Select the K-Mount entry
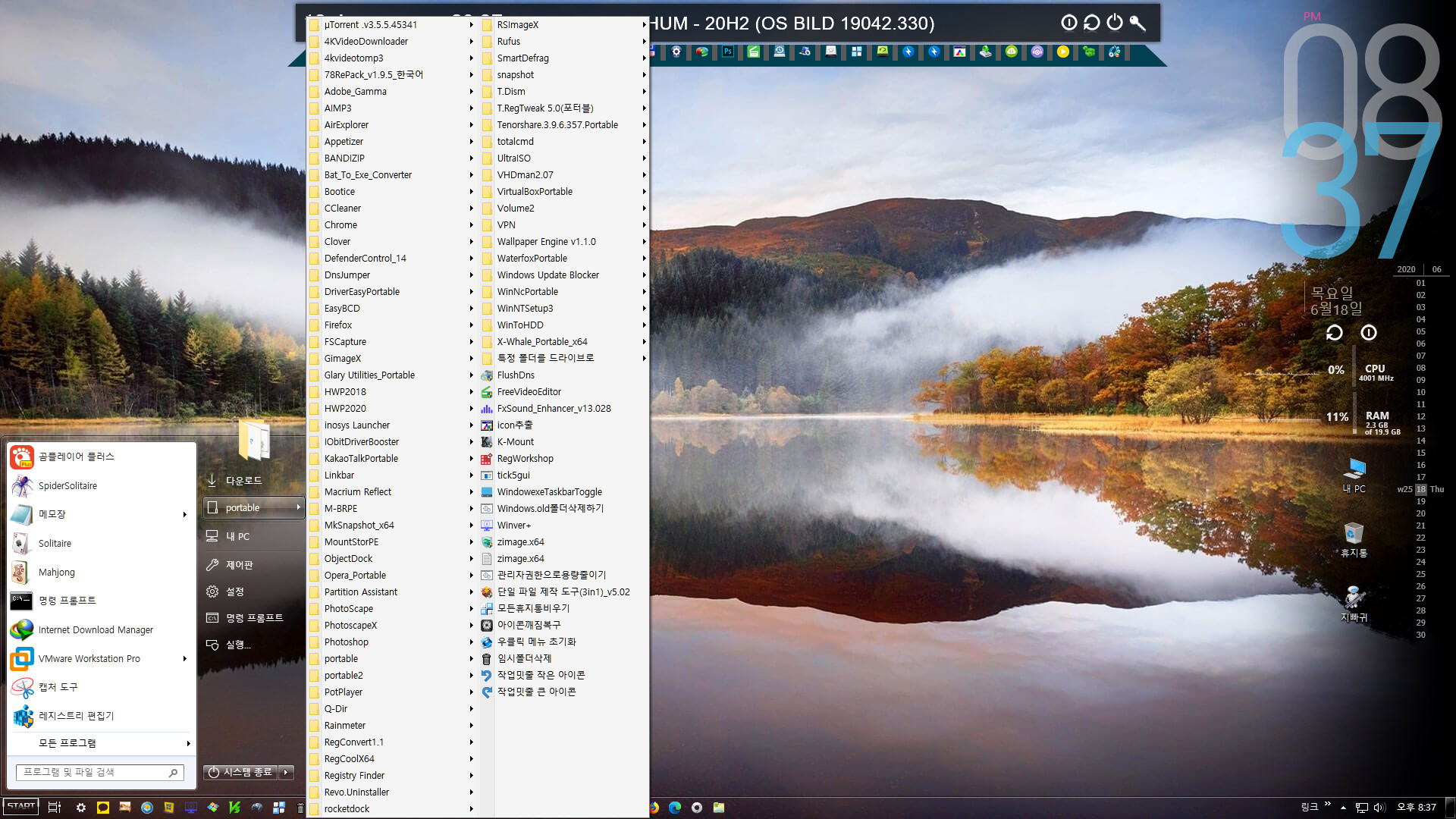1456x819 pixels. point(564,442)
